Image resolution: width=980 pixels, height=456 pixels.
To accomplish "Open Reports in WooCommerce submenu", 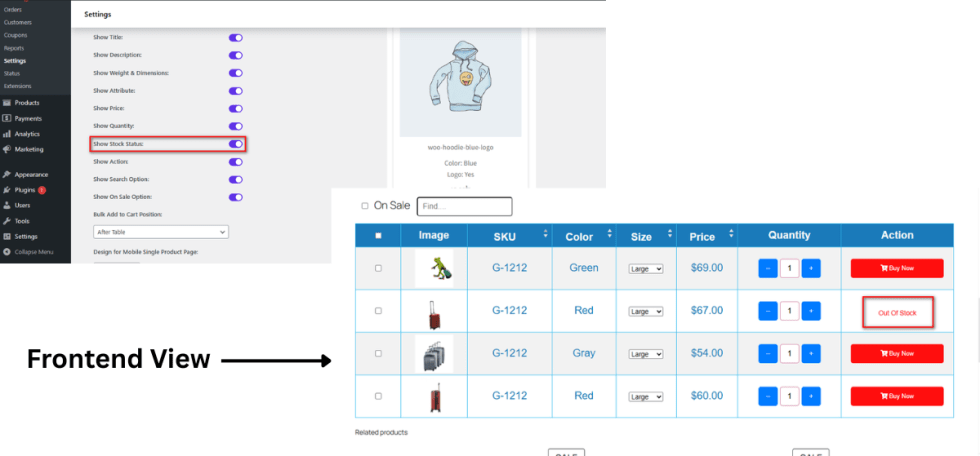I will pos(14,48).
